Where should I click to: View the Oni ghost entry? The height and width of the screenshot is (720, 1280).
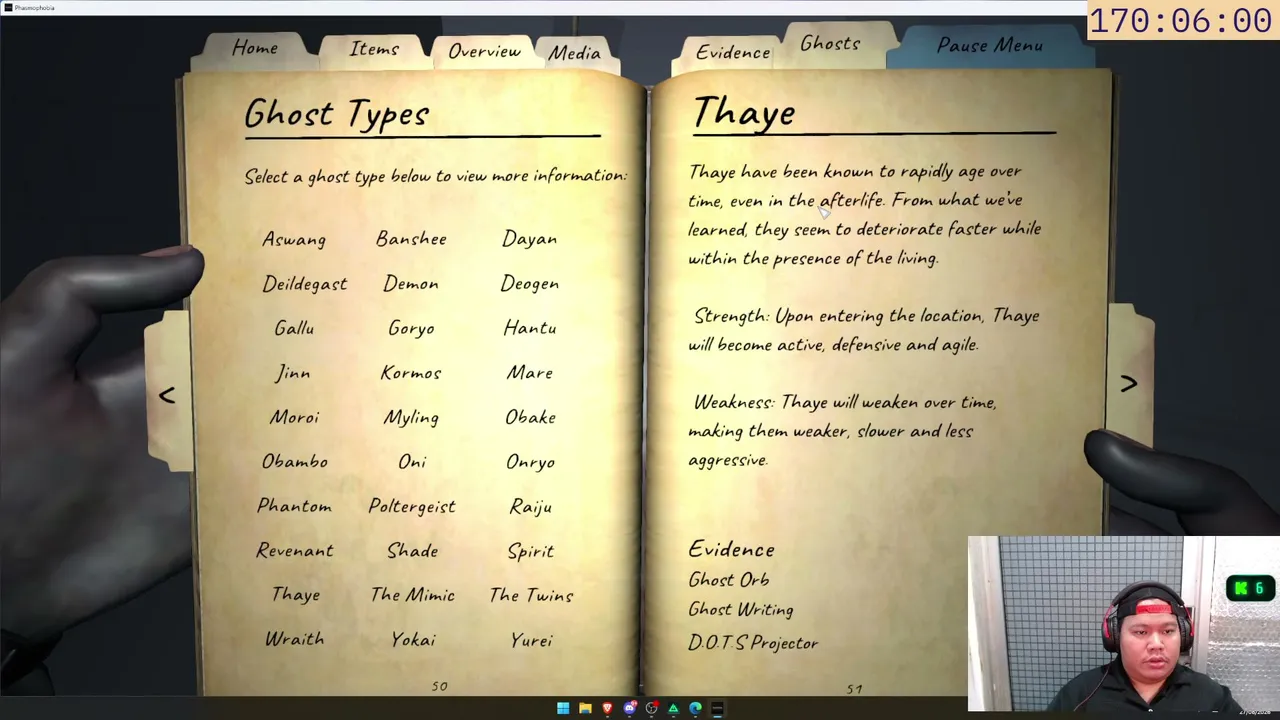pos(412,462)
